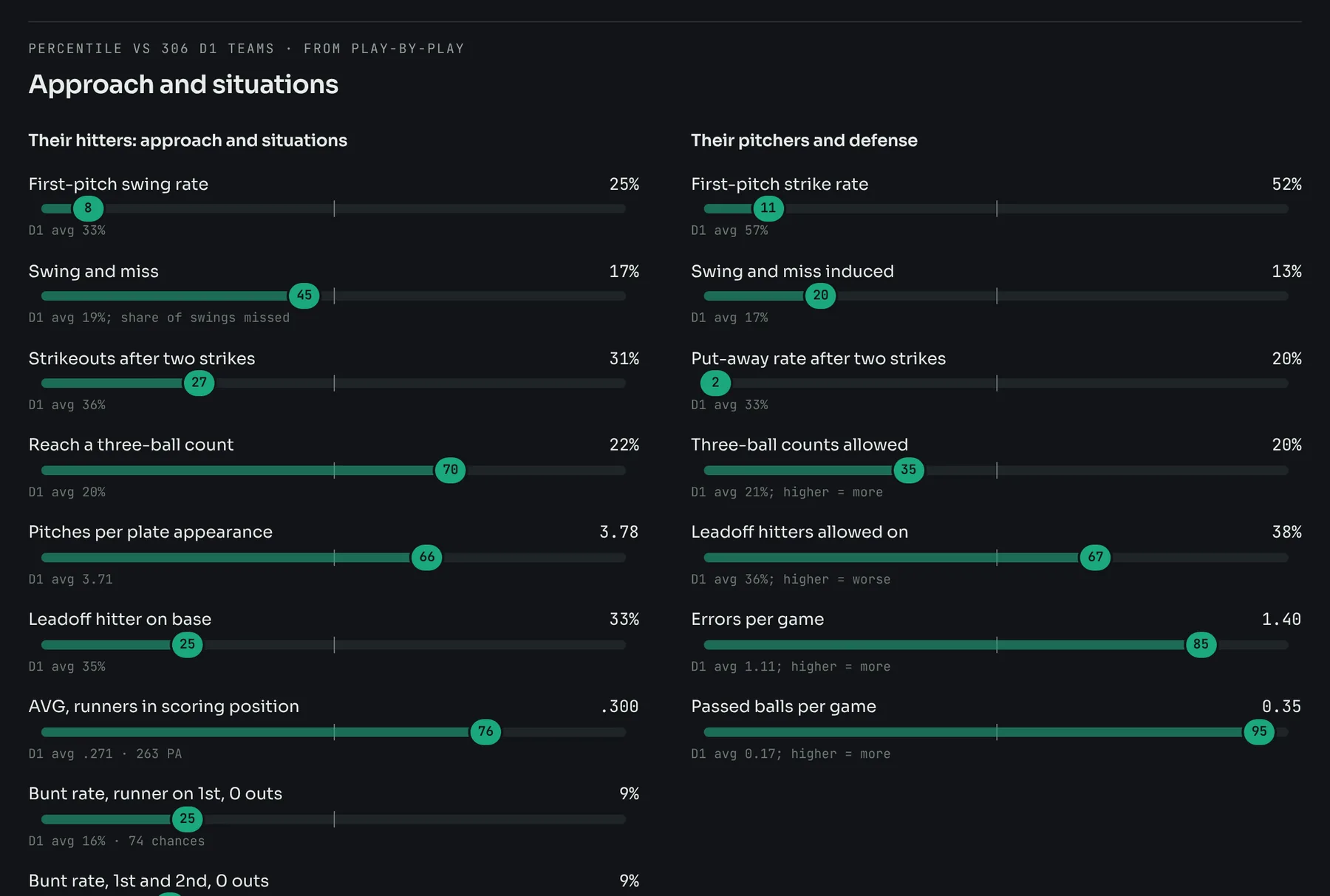Click the 3.78 pitches per plate appearance value
Image resolution: width=1330 pixels, height=896 pixels.
click(x=619, y=532)
